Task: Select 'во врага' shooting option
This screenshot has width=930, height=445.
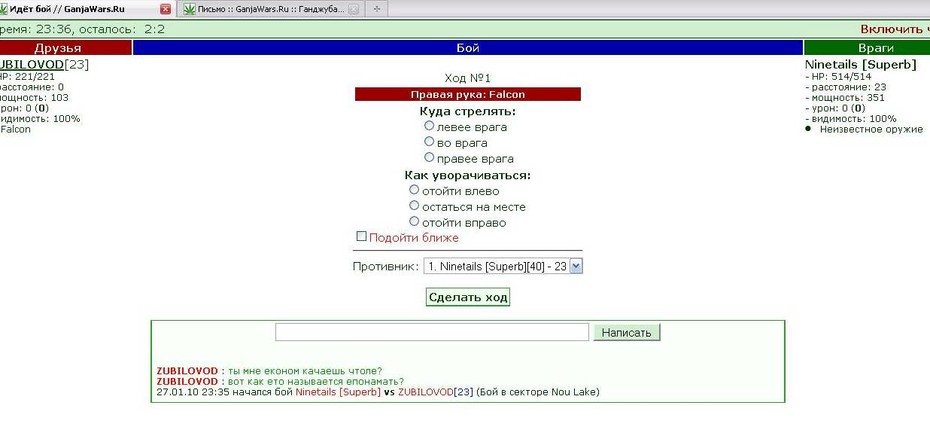Action: [429, 142]
